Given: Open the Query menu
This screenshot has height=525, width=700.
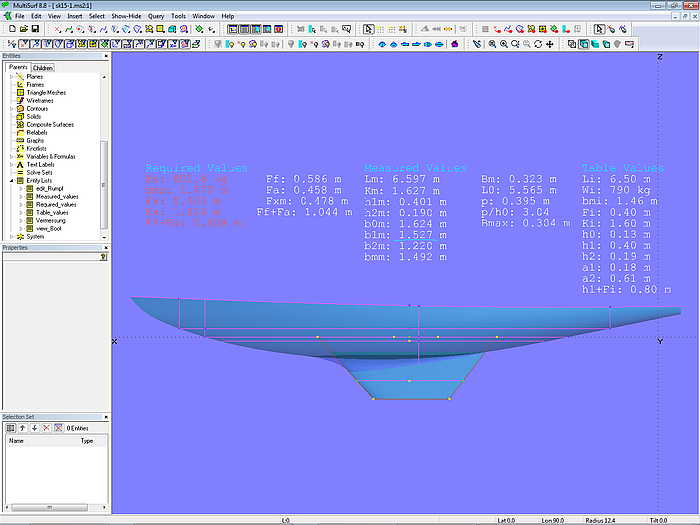Looking at the screenshot, I should pos(156,17).
